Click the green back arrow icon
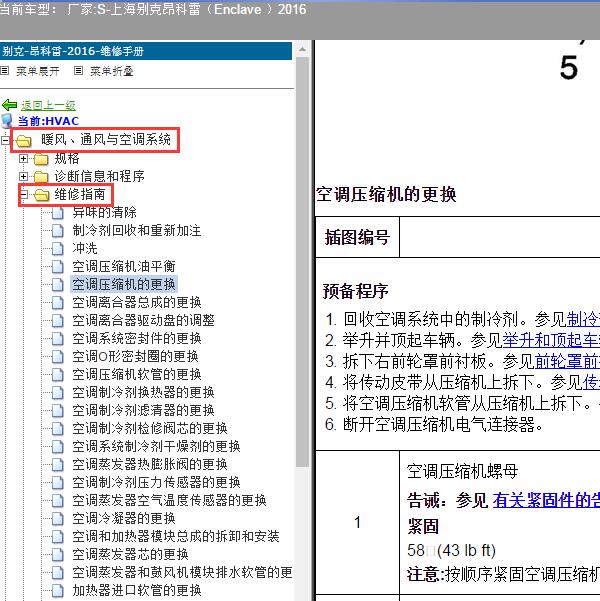Image resolution: width=600 pixels, height=601 pixels. (9, 105)
